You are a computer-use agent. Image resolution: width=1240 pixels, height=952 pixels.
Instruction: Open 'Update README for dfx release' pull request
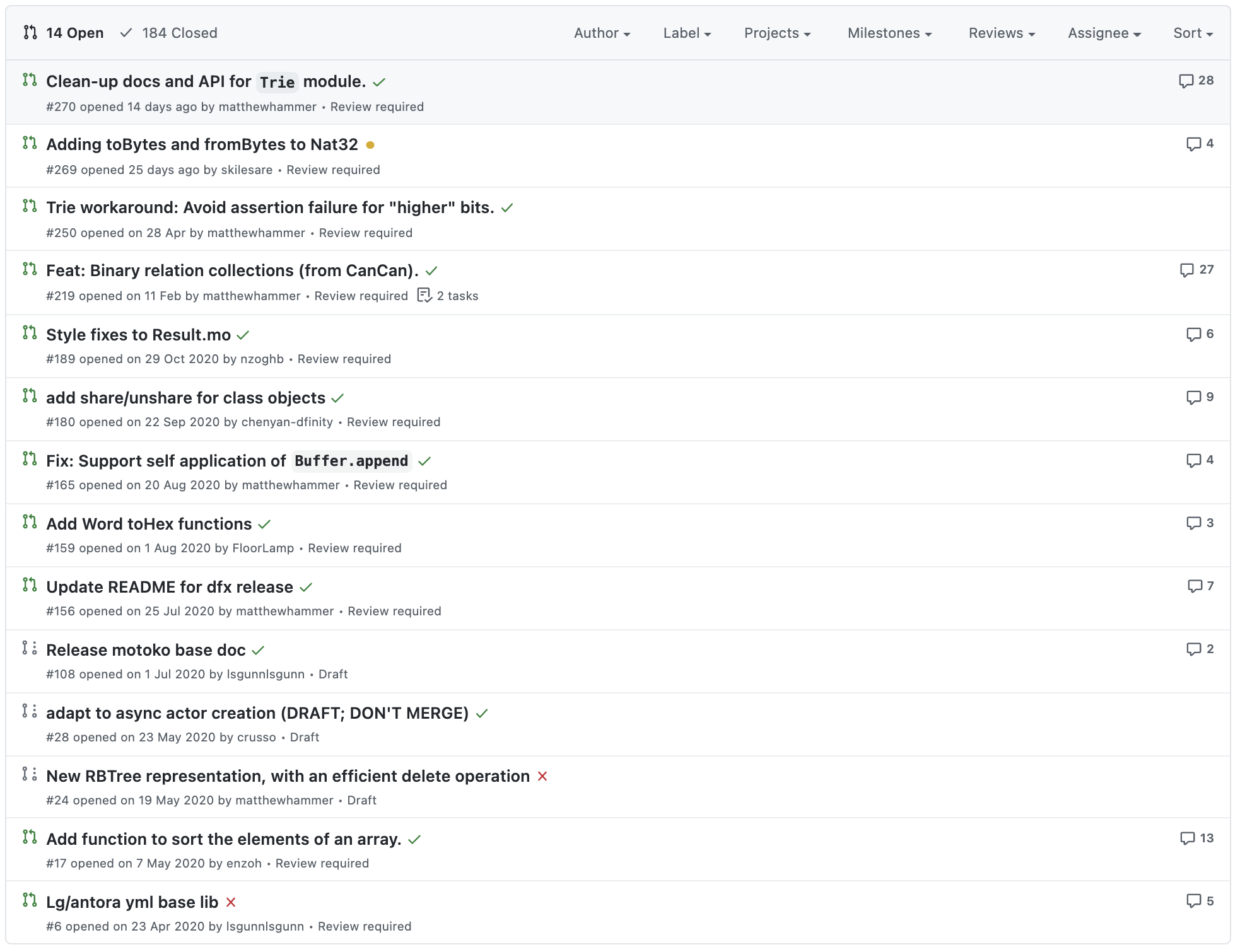point(170,587)
